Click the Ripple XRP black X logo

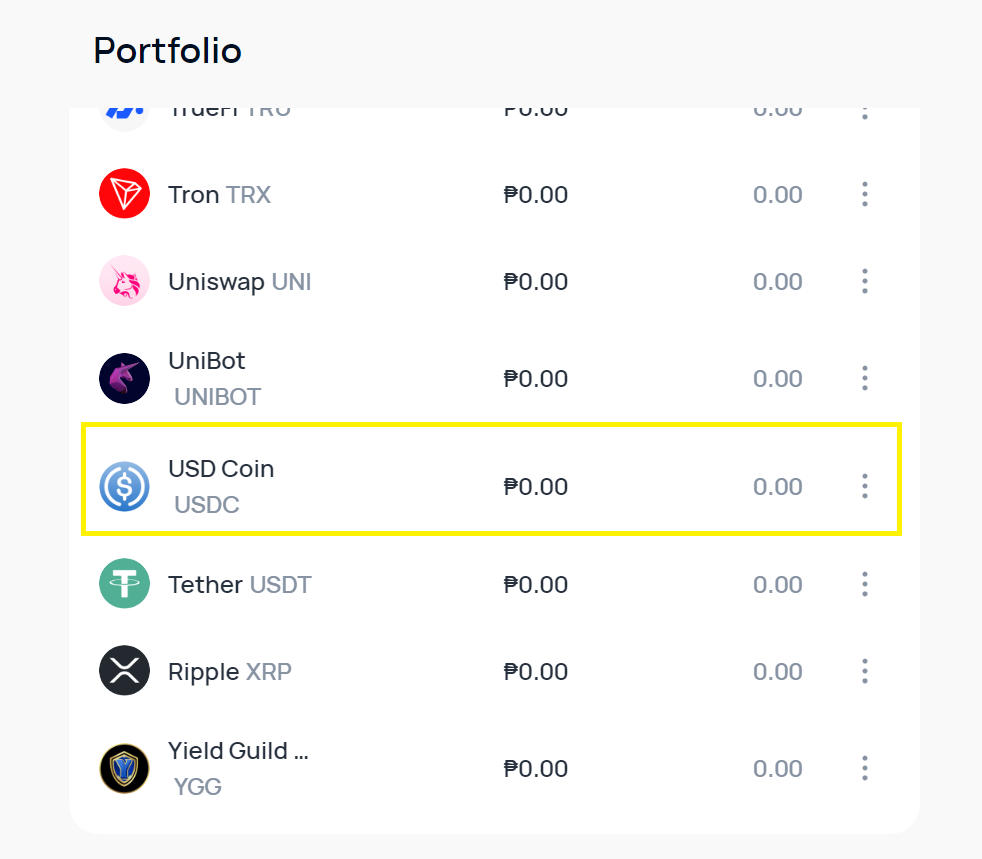tap(125, 671)
